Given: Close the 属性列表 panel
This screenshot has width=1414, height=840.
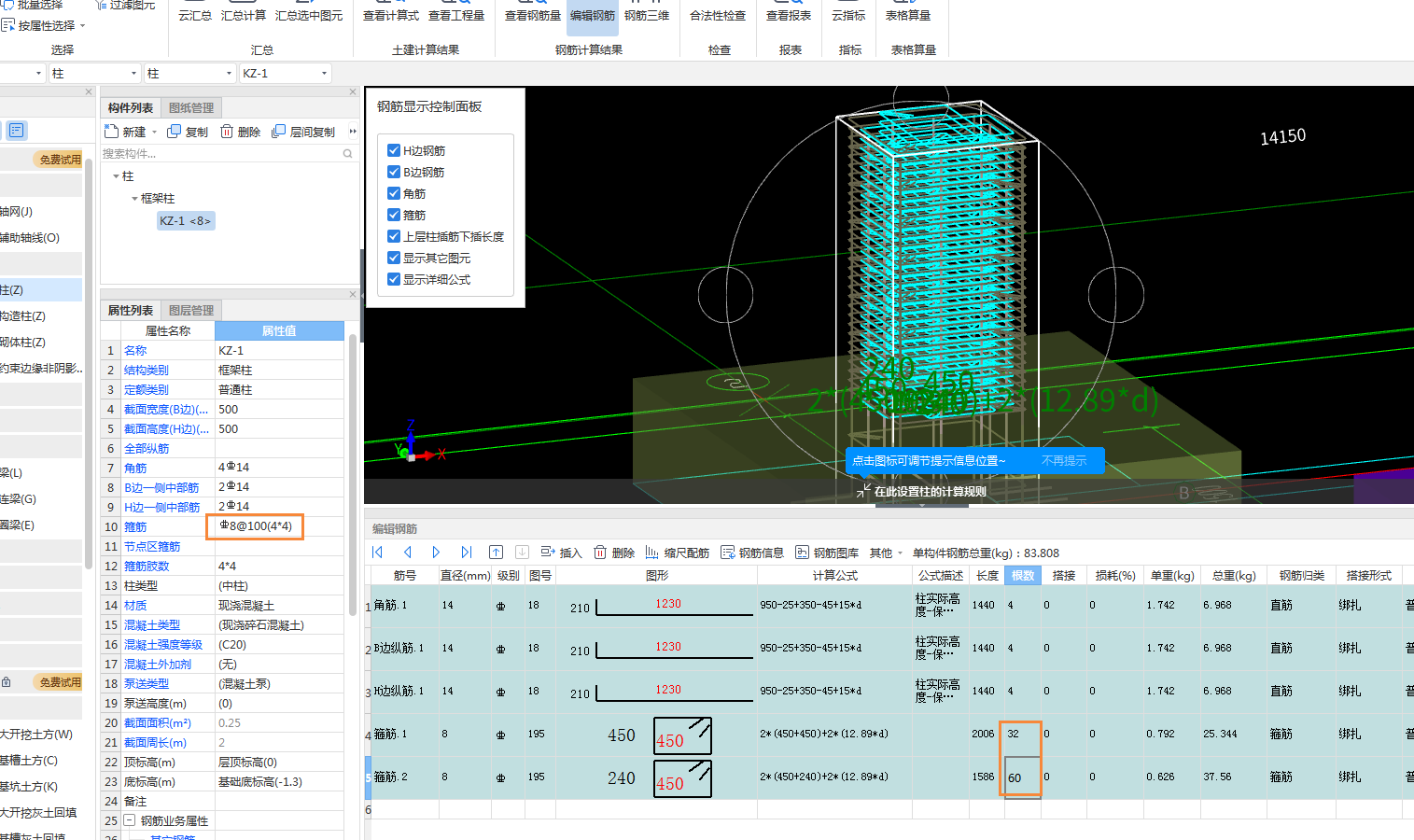Looking at the screenshot, I should 353,294.
